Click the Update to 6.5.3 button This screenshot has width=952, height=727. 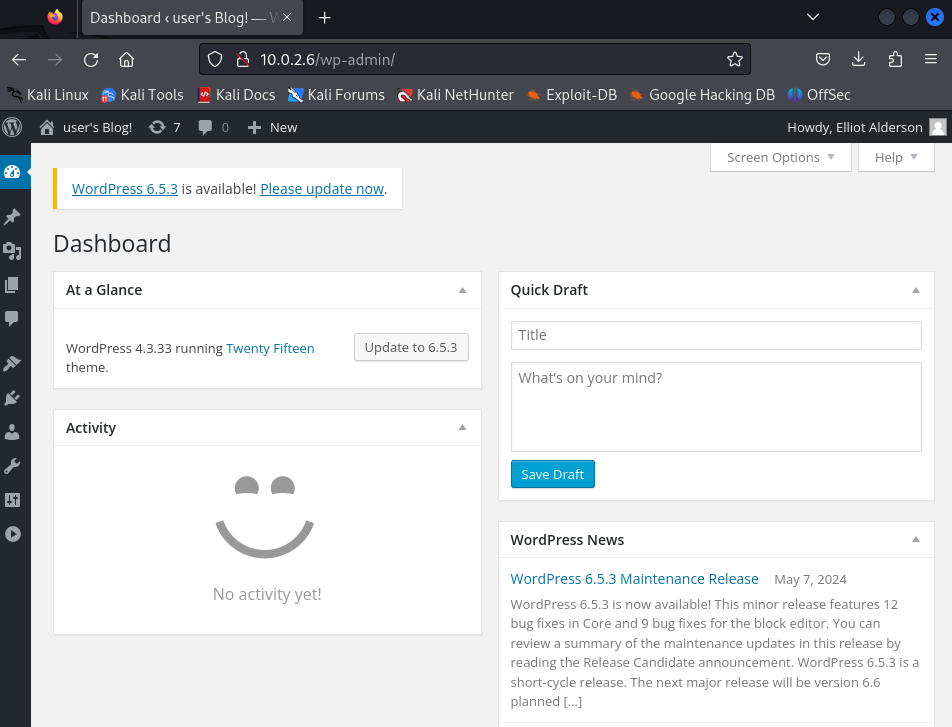coord(411,347)
